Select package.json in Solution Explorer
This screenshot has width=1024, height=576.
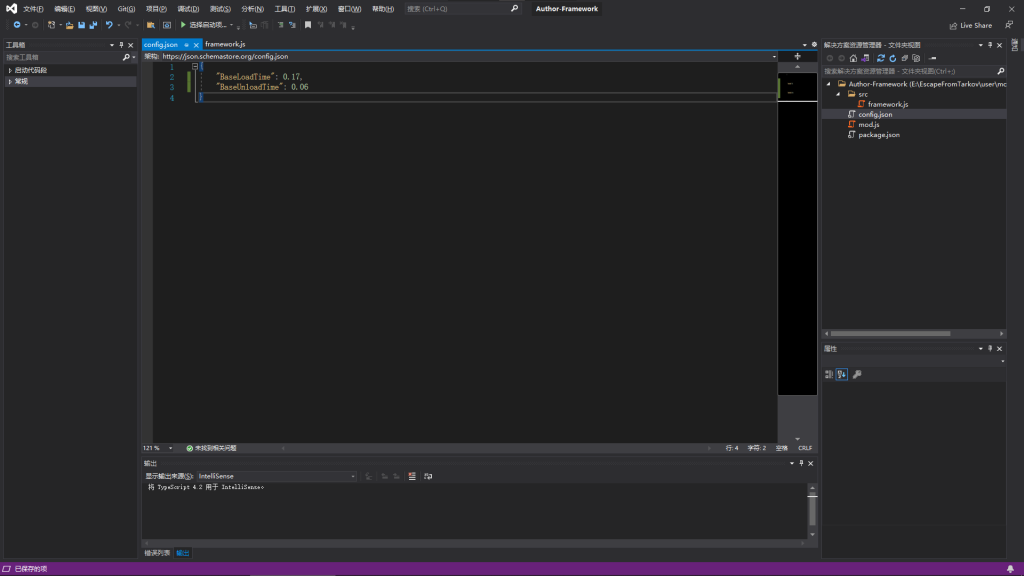[879, 135]
